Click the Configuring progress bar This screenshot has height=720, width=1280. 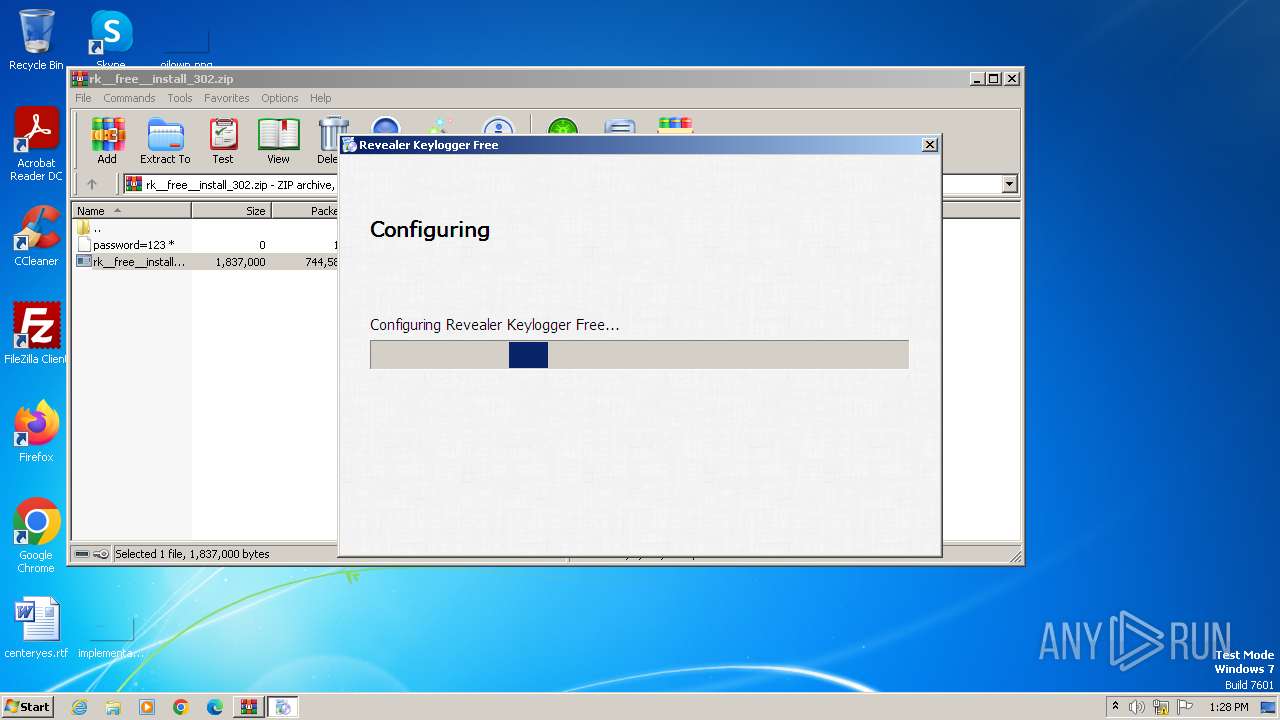point(639,354)
